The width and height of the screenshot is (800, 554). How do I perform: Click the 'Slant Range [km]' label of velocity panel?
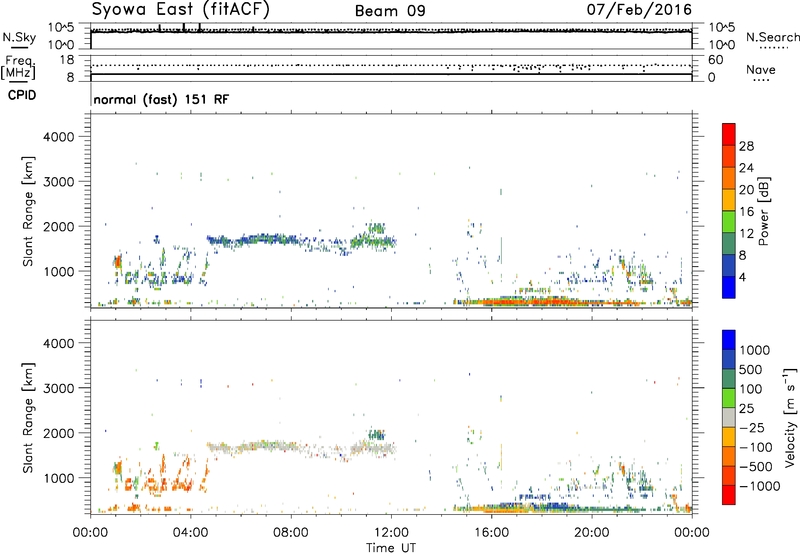click(x=28, y=418)
